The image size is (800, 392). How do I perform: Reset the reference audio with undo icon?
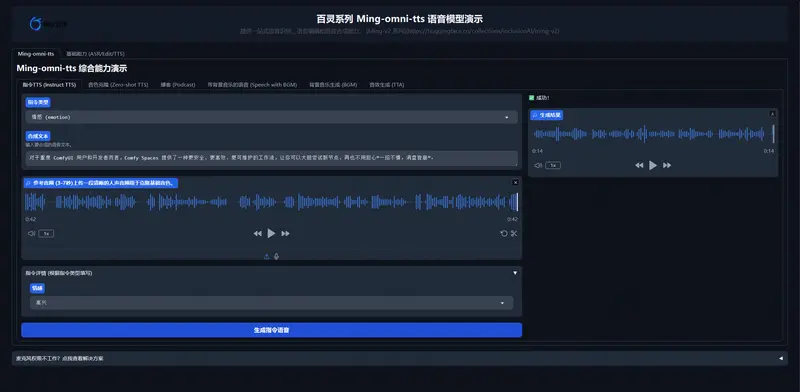point(504,233)
